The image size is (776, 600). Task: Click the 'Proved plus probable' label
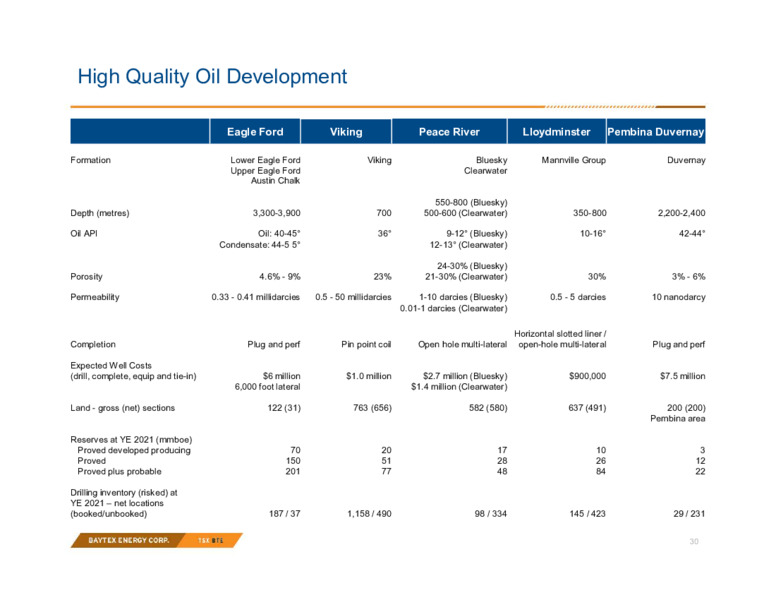[119, 471]
